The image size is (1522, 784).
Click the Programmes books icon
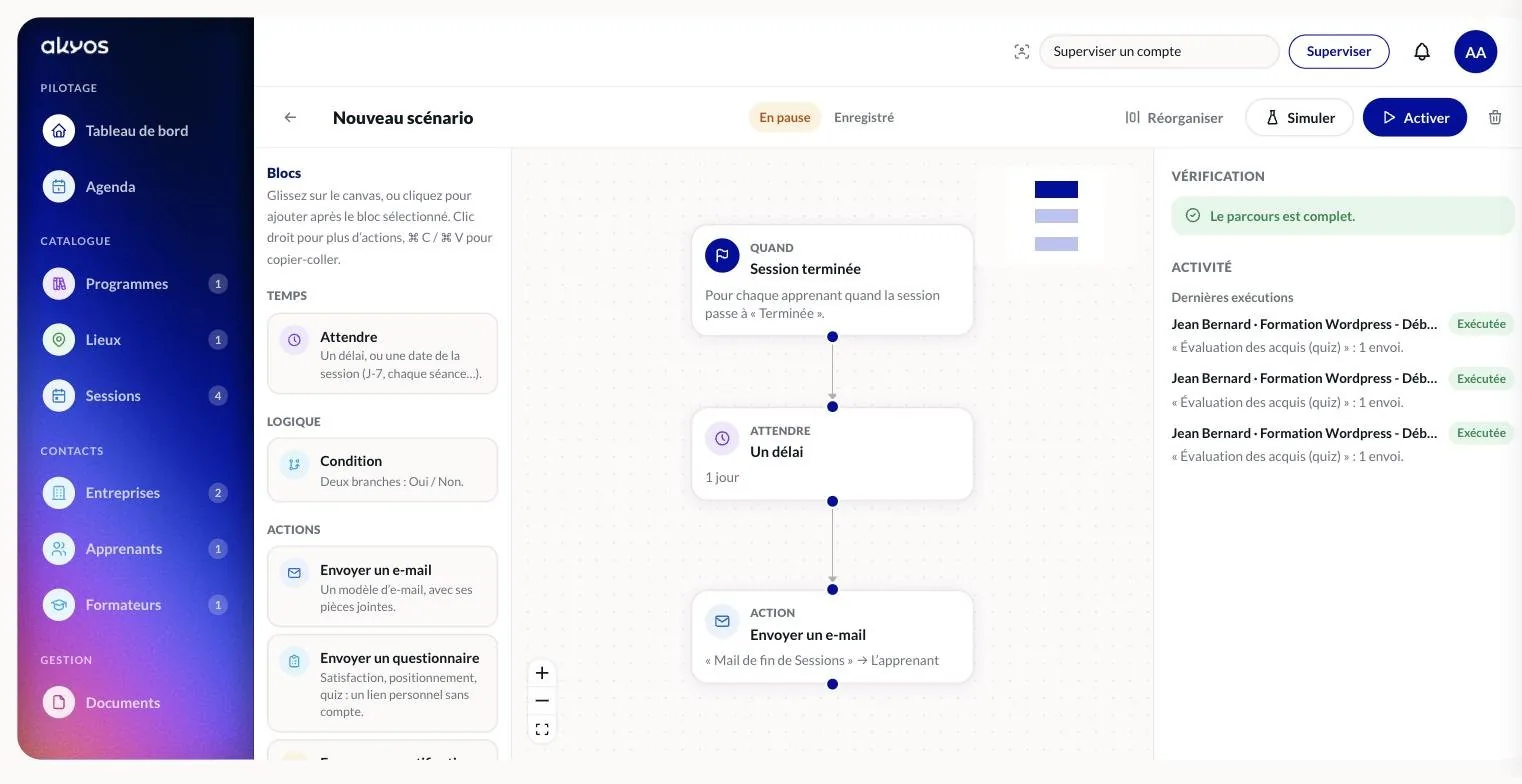(59, 284)
